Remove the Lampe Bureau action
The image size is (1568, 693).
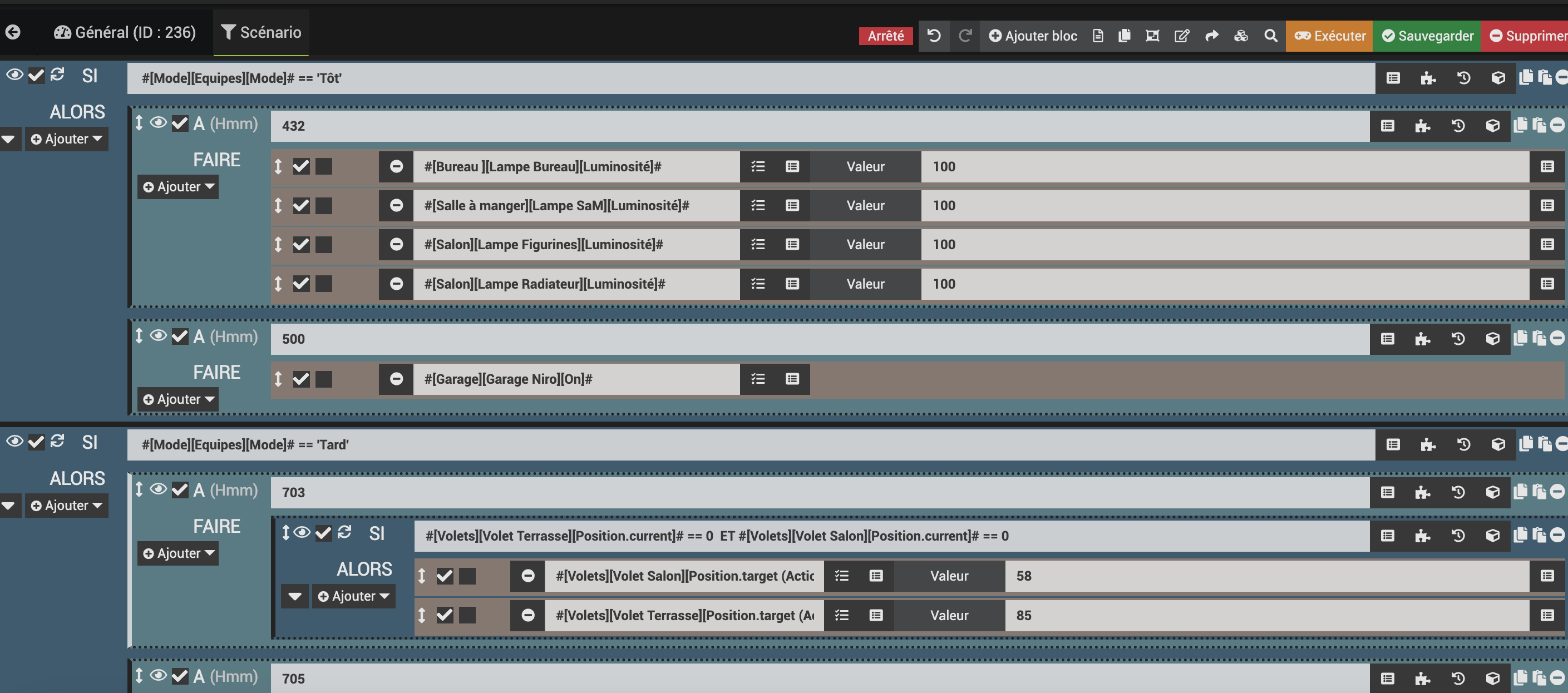pos(396,167)
